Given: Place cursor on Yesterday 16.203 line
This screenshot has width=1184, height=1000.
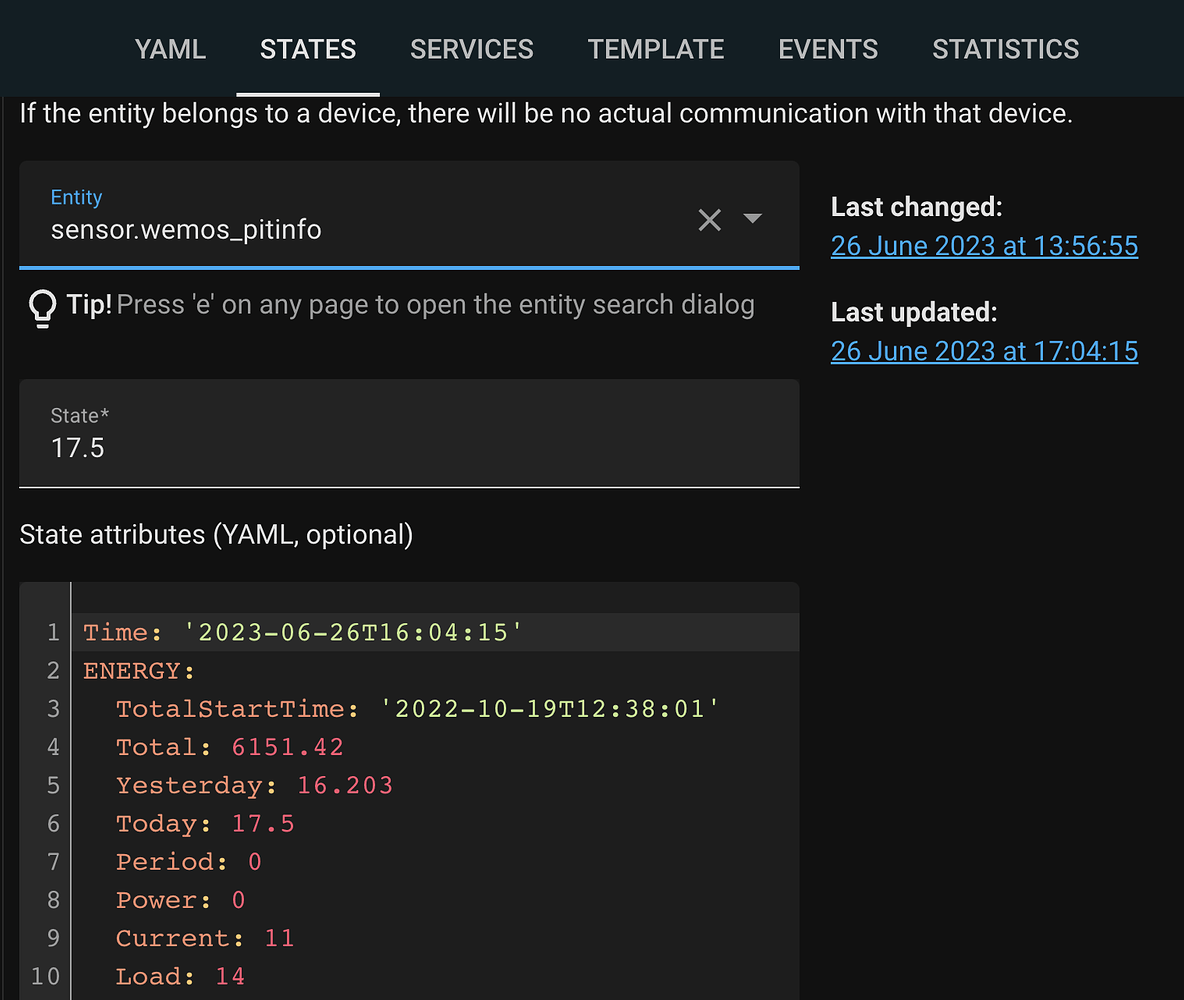Looking at the screenshot, I should point(254,786).
